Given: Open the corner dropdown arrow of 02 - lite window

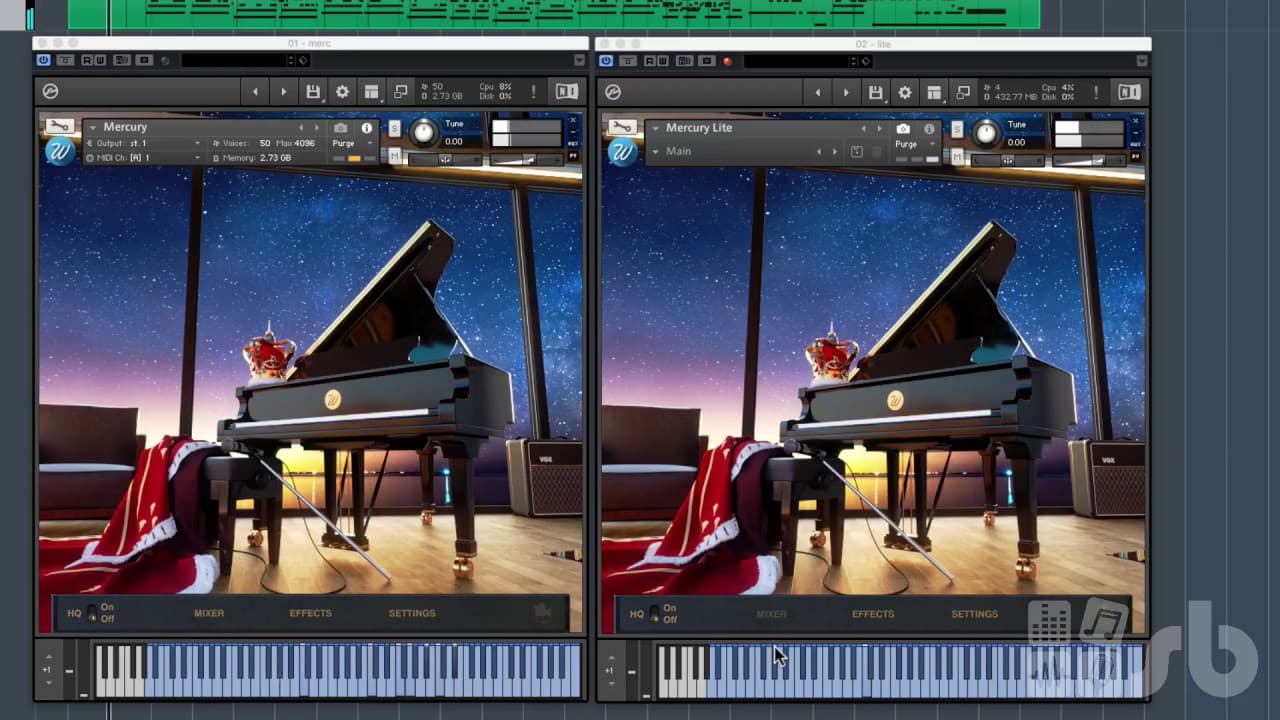Looking at the screenshot, I should click(x=1142, y=60).
